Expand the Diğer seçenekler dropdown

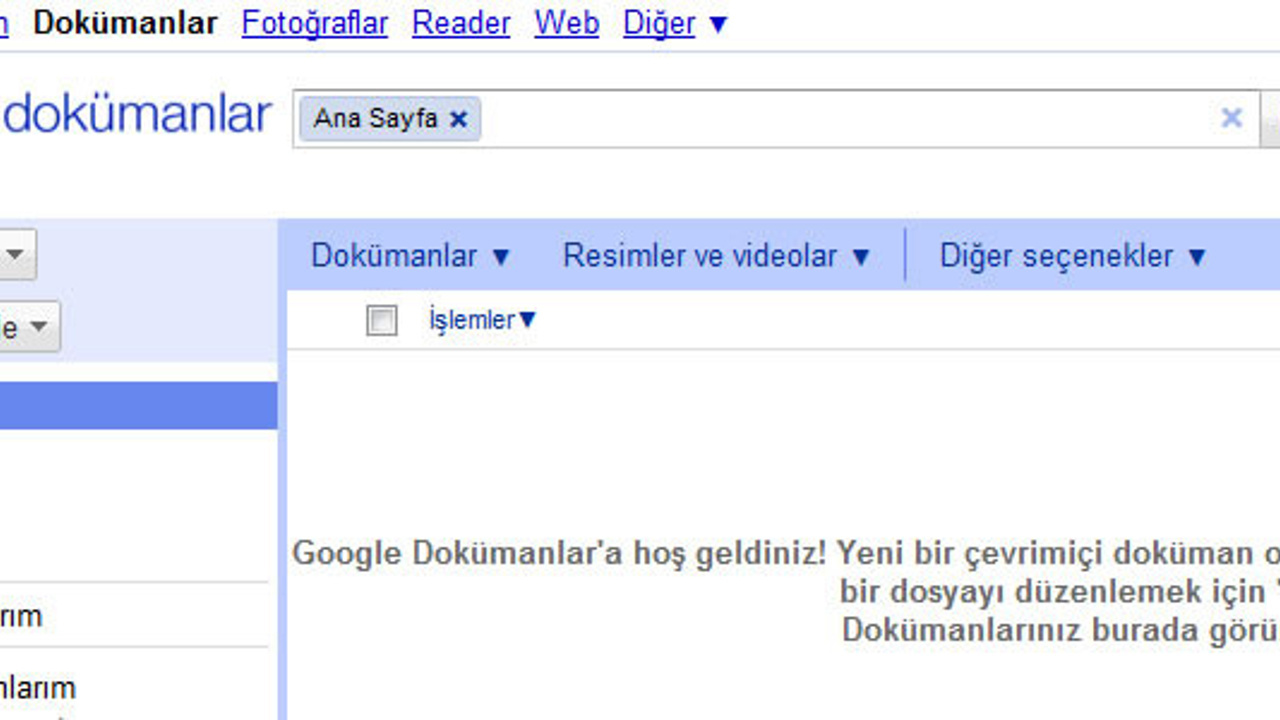click(1073, 256)
